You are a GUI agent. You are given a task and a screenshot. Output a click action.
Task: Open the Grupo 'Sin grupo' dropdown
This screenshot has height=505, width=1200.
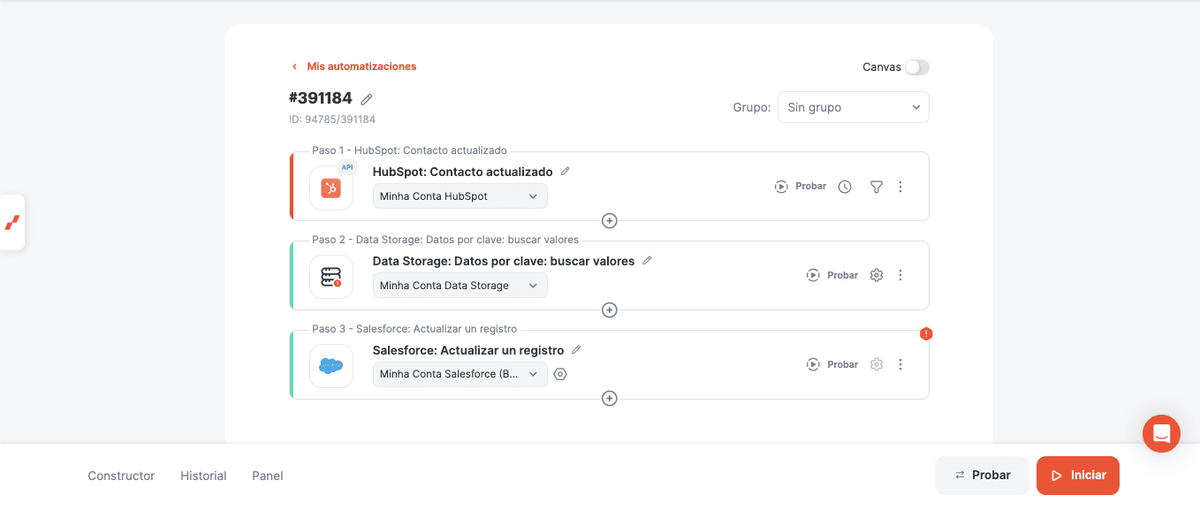pyautogui.click(x=853, y=107)
